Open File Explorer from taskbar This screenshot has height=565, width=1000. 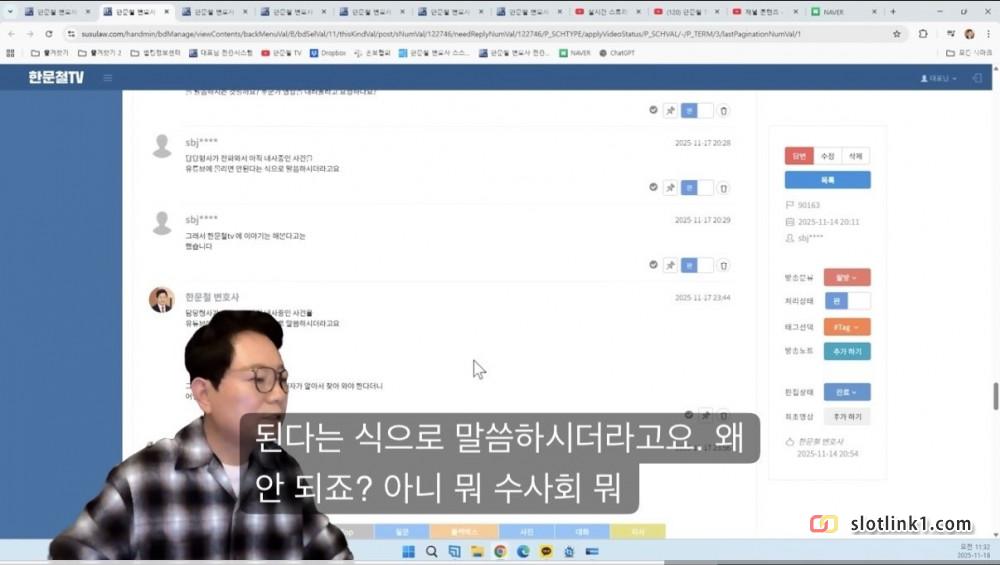click(477, 551)
